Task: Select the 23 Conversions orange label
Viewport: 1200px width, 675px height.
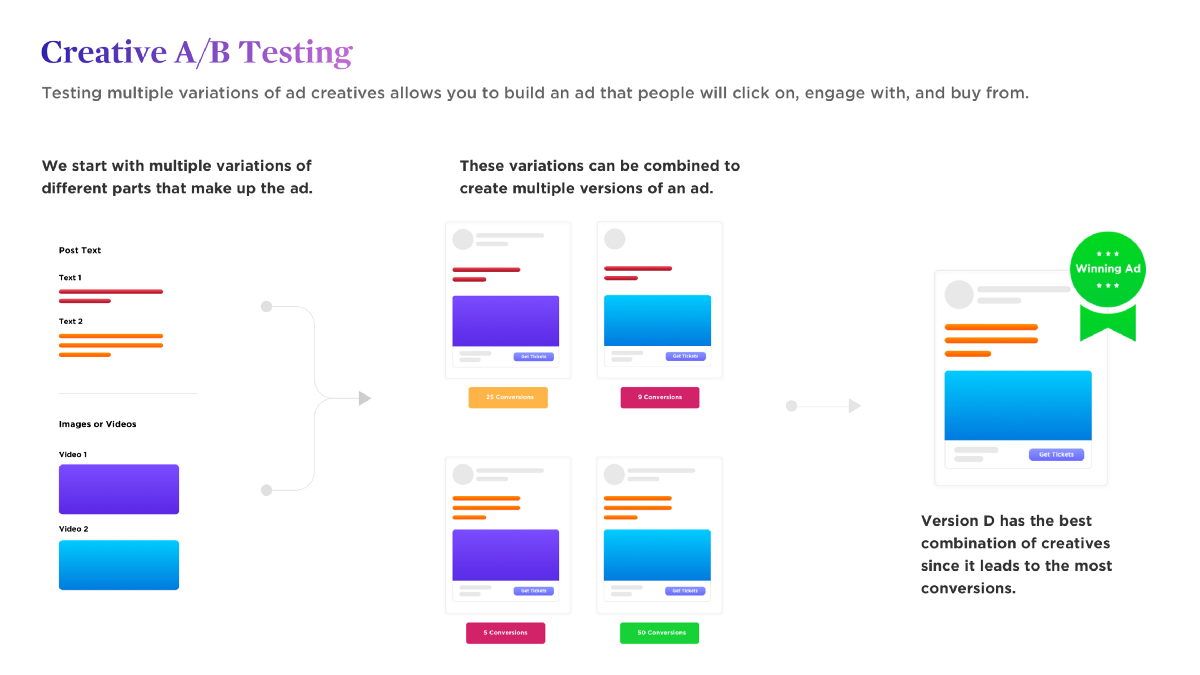Action: pos(508,397)
